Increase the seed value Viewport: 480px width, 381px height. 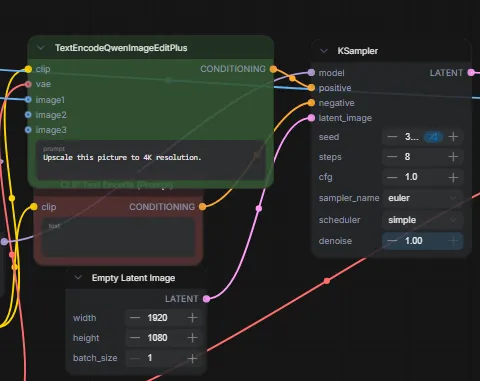(453, 137)
